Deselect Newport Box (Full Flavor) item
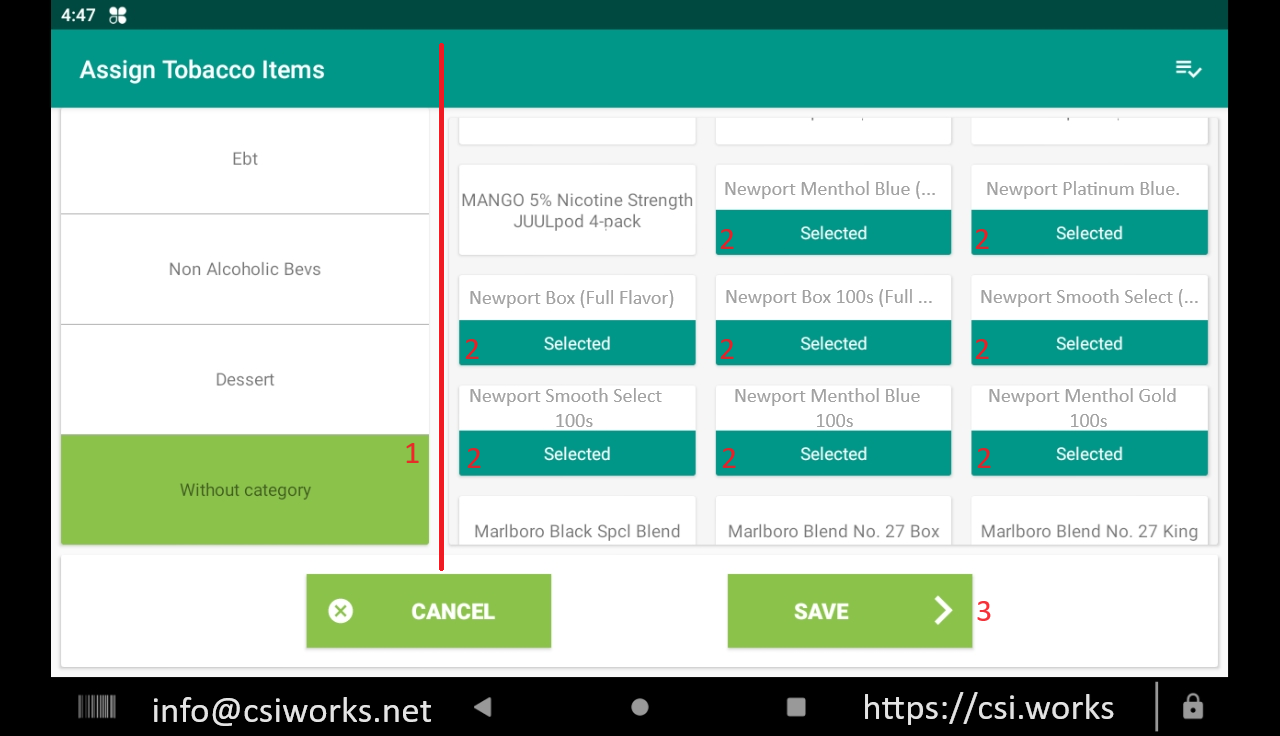Viewport: 1280px width, 736px height. (577, 320)
